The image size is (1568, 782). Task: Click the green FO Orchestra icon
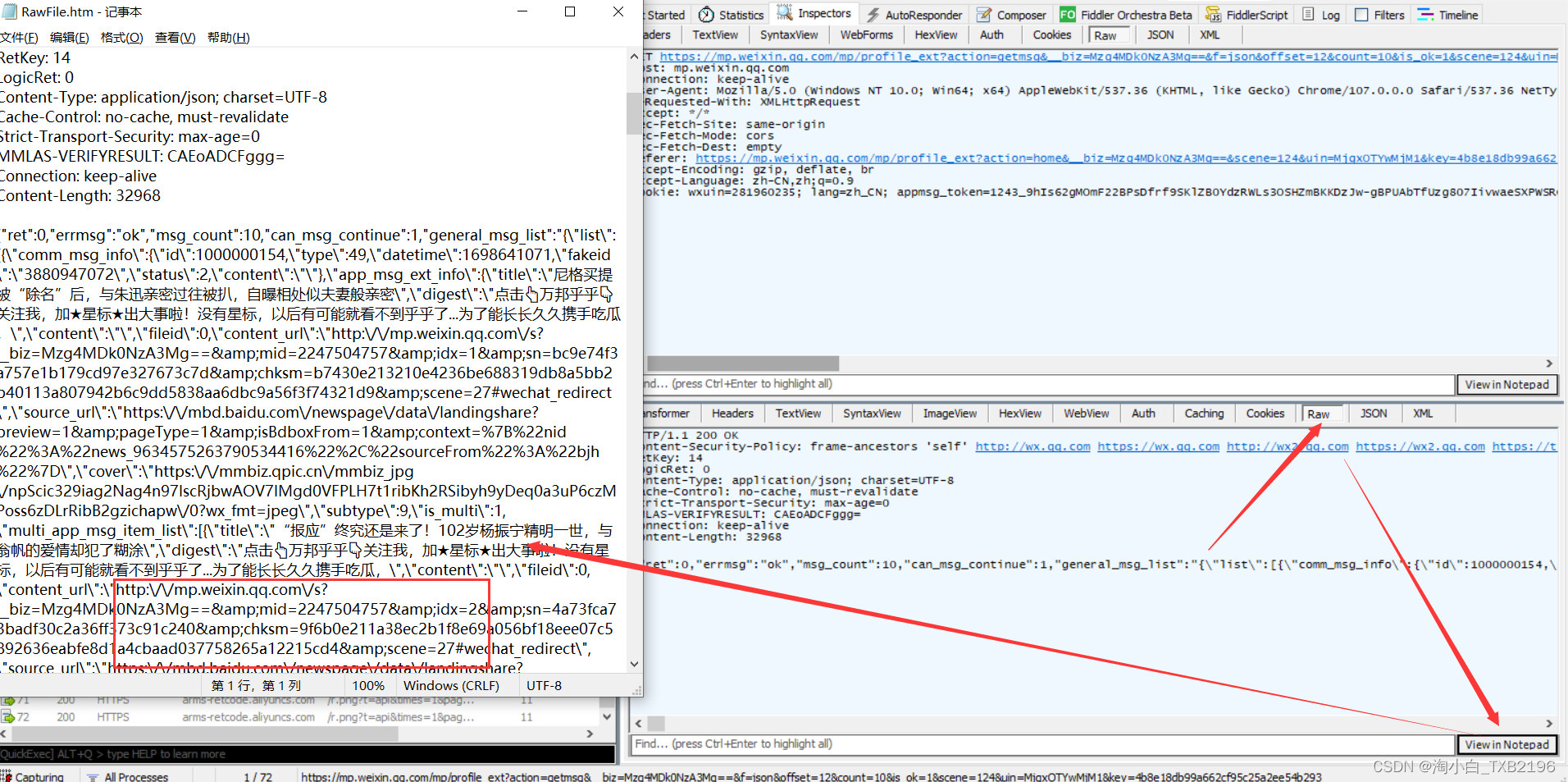1068,15
